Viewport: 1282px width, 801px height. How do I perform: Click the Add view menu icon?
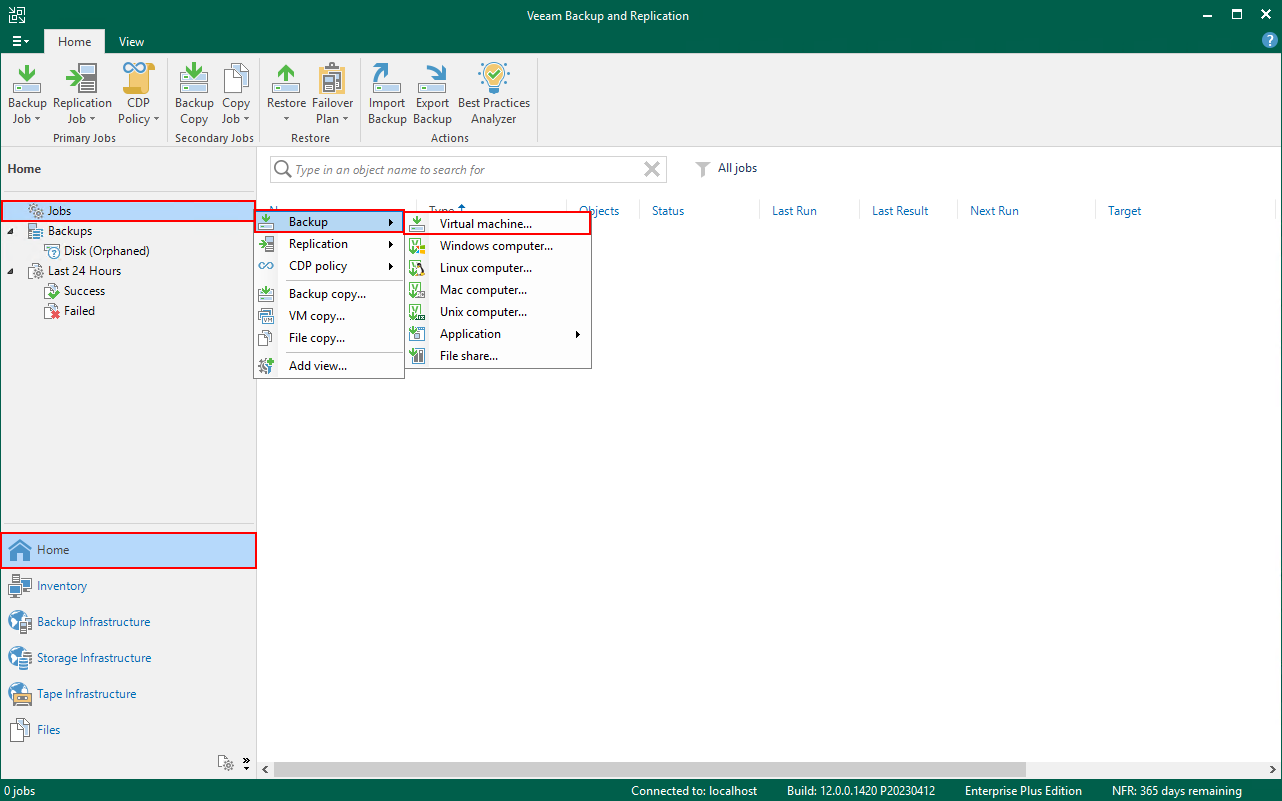(266, 366)
